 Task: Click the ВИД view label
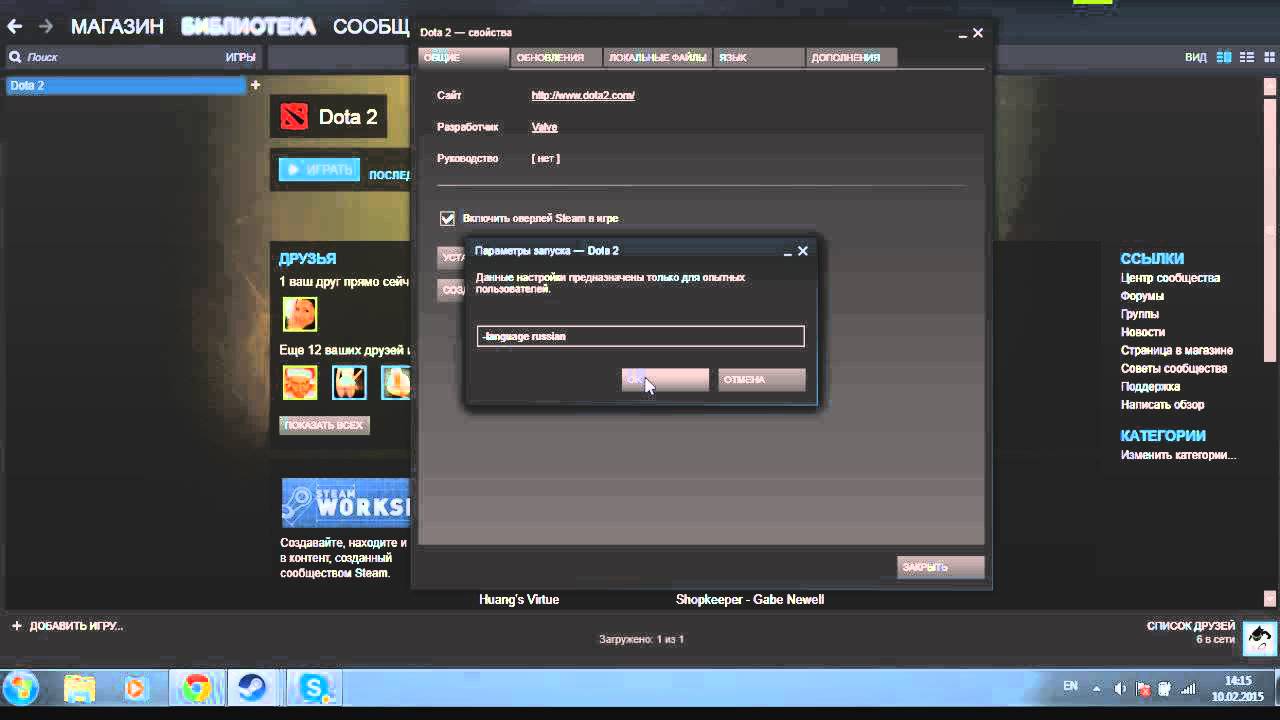(x=1195, y=57)
